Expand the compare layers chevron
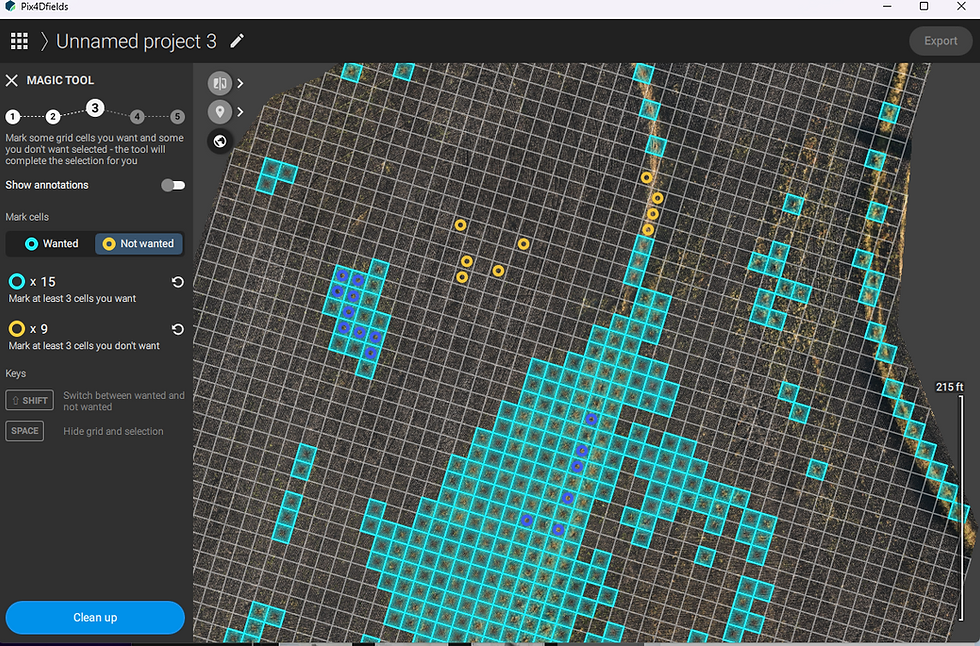This screenshot has width=980, height=646. point(240,83)
